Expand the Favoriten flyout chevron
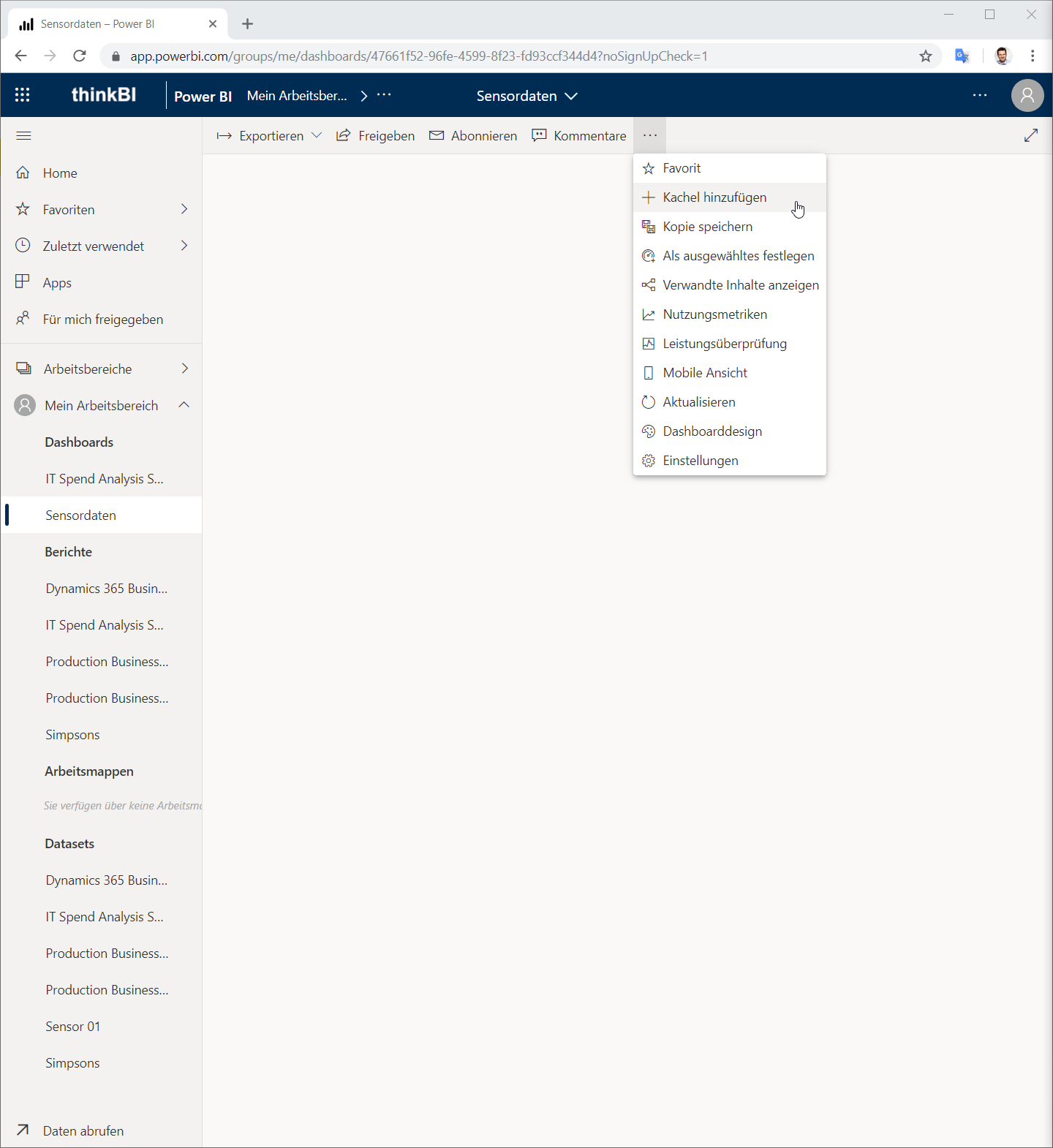 (184, 209)
